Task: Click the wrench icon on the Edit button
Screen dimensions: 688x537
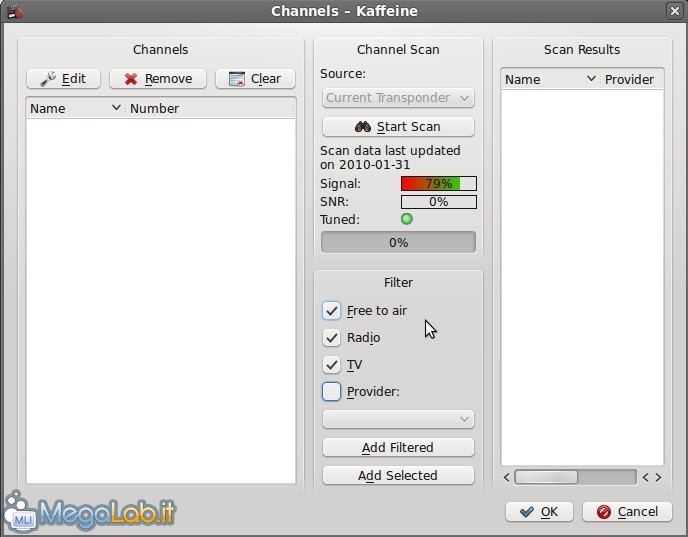Action: click(48, 79)
